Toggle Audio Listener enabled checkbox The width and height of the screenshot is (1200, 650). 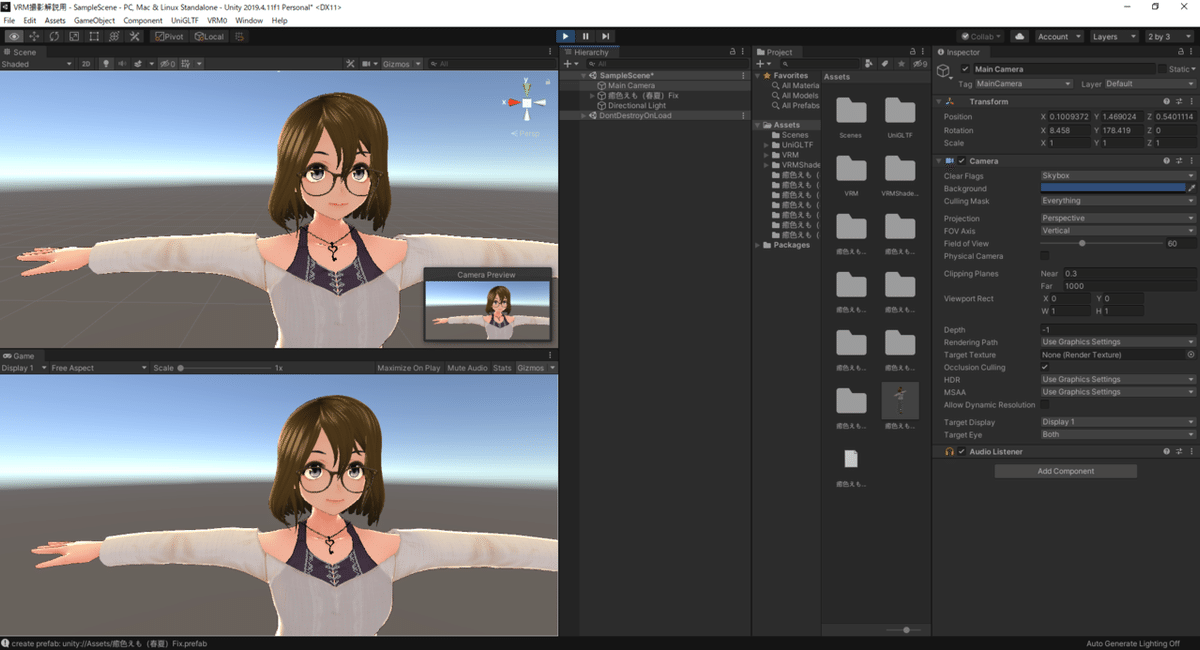(x=962, y=451)
